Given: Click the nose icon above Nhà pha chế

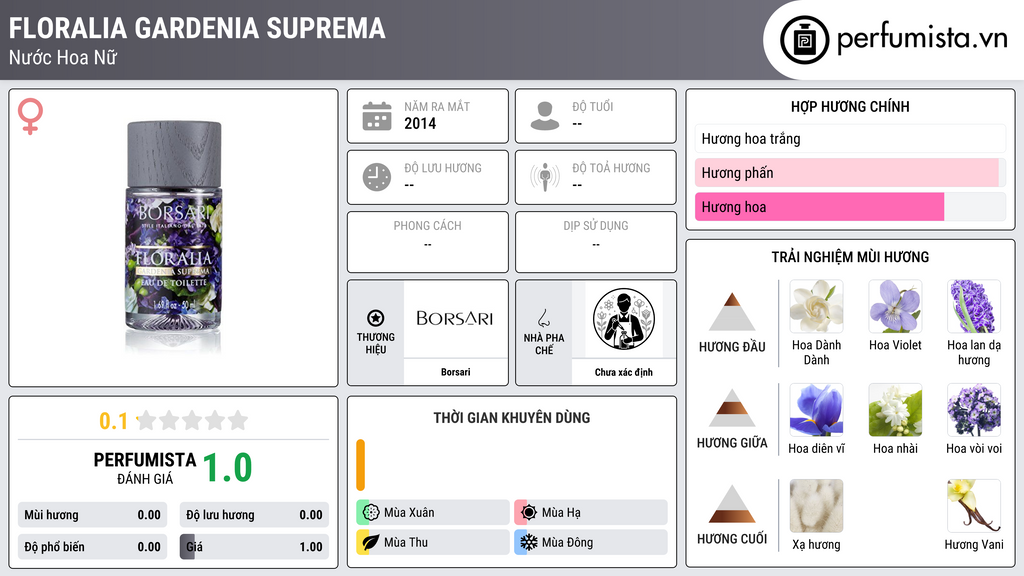Looking at the screenshot, I should tap(543, 318).
